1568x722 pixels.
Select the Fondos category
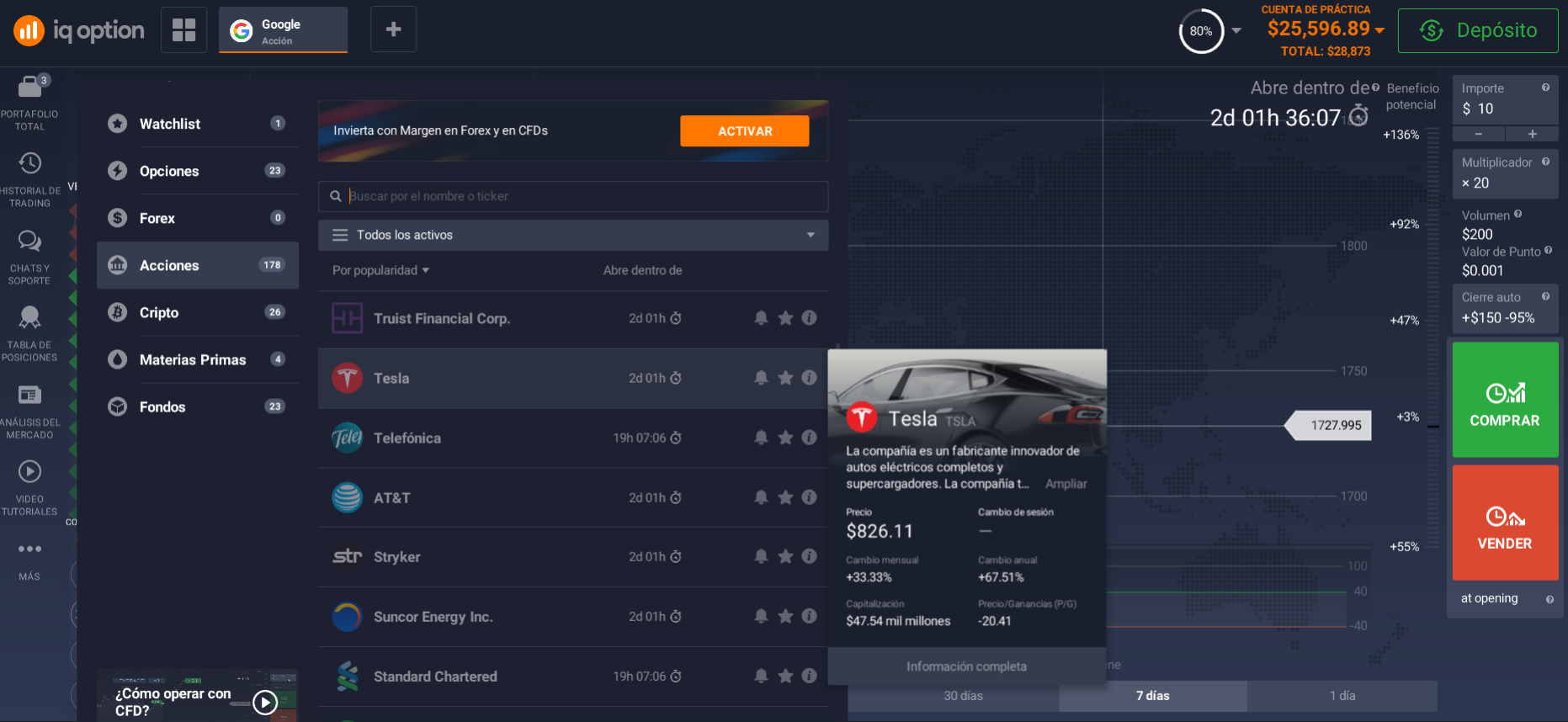[198, 406]
